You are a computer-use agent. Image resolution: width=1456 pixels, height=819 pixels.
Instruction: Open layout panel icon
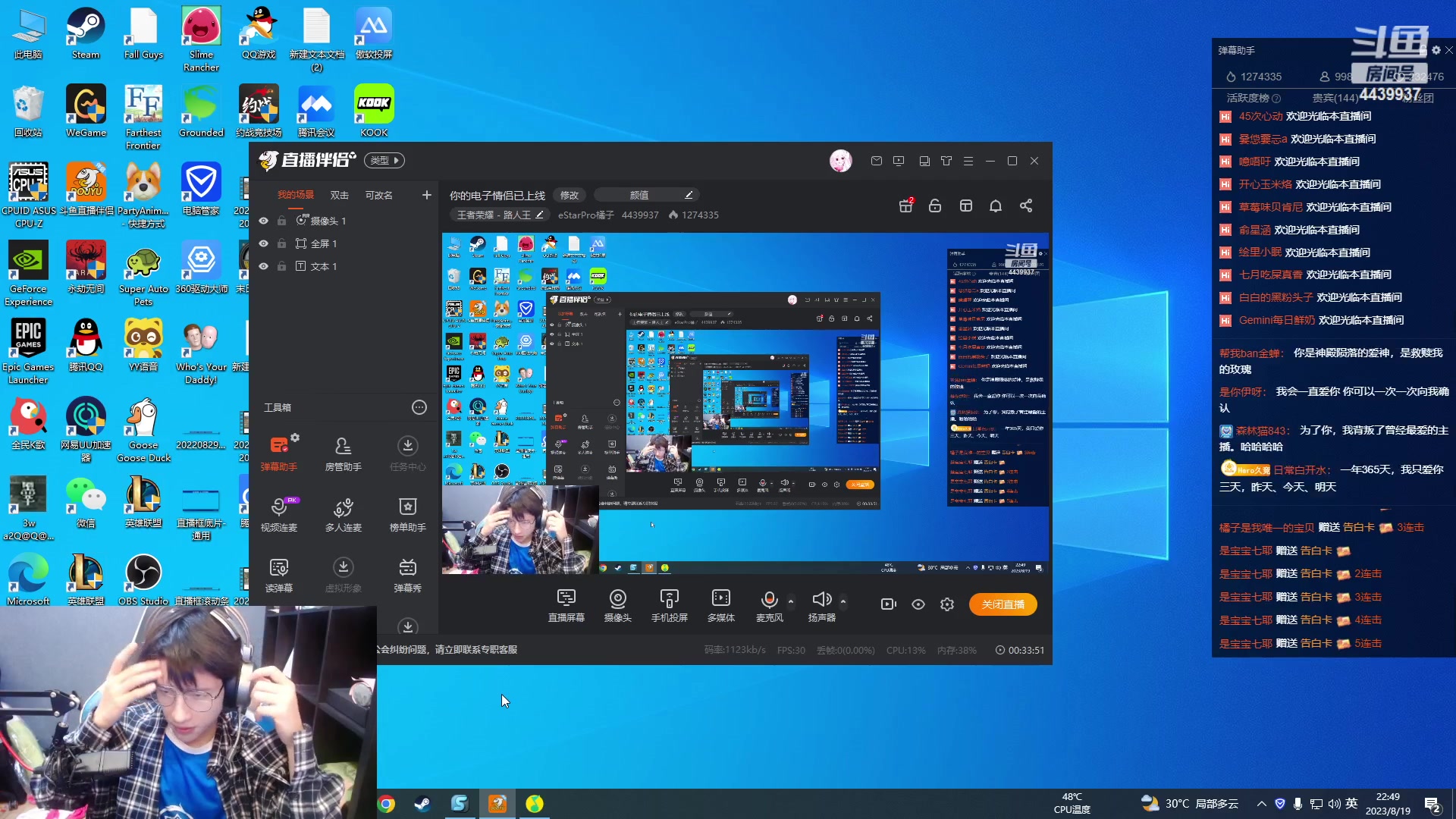click(965, 206)
